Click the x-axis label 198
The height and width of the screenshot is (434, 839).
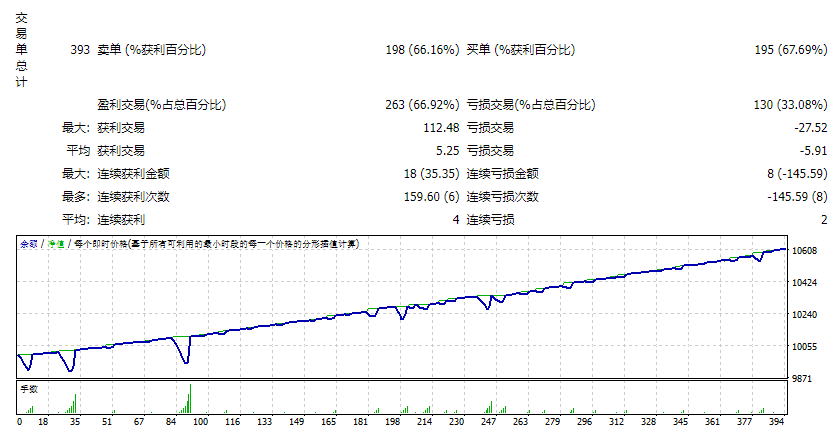pos(393,422)
